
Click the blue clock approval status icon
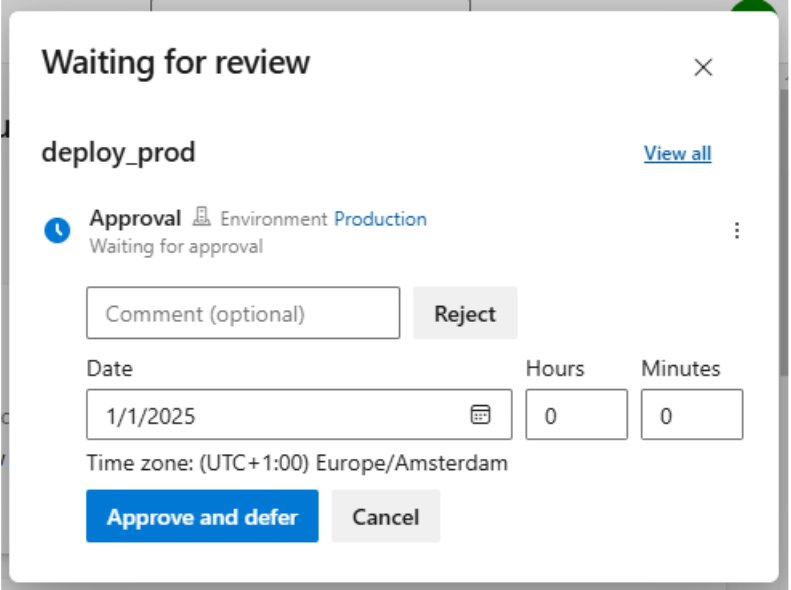58,230
